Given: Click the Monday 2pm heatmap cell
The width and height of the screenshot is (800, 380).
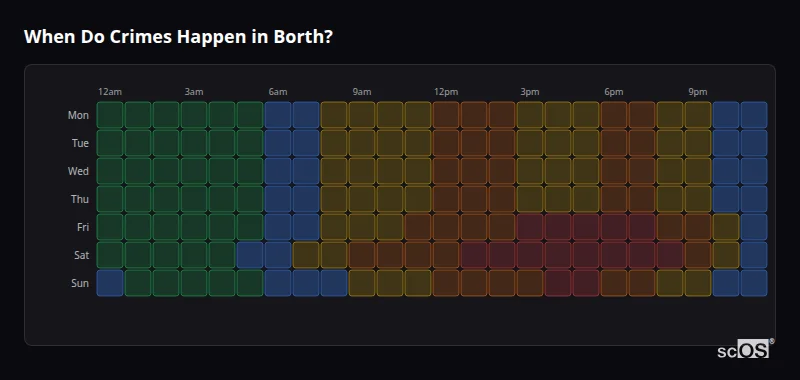Looking at the screenshot, I should tap(502, 115).
